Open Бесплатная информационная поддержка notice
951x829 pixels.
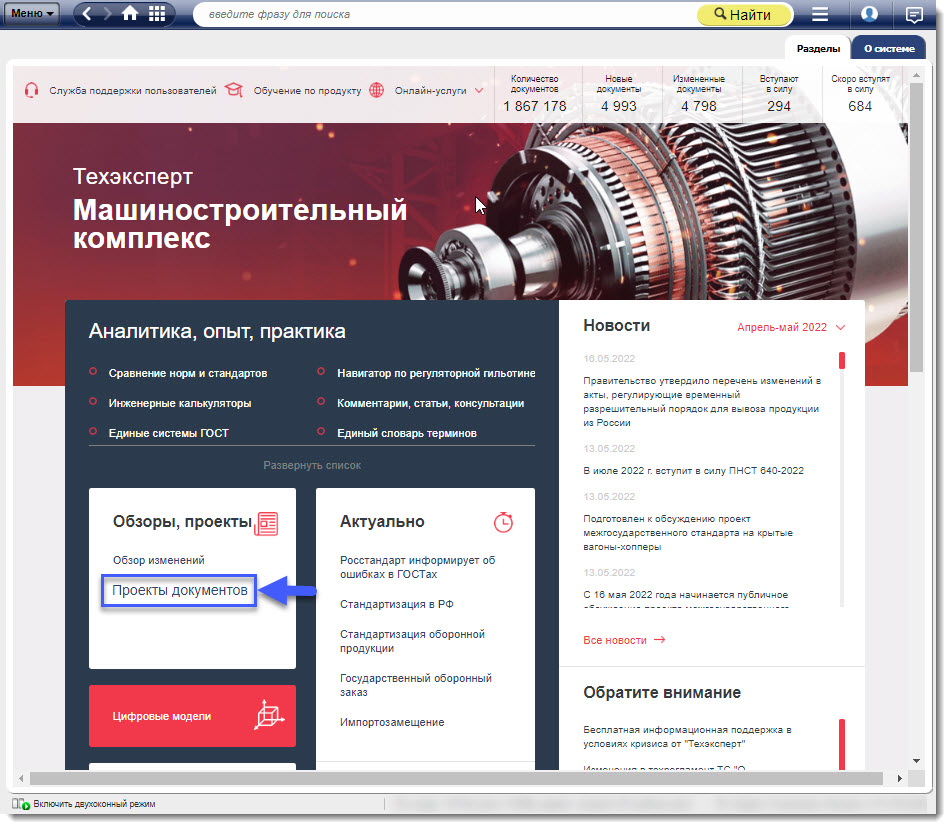pos(687,737)
